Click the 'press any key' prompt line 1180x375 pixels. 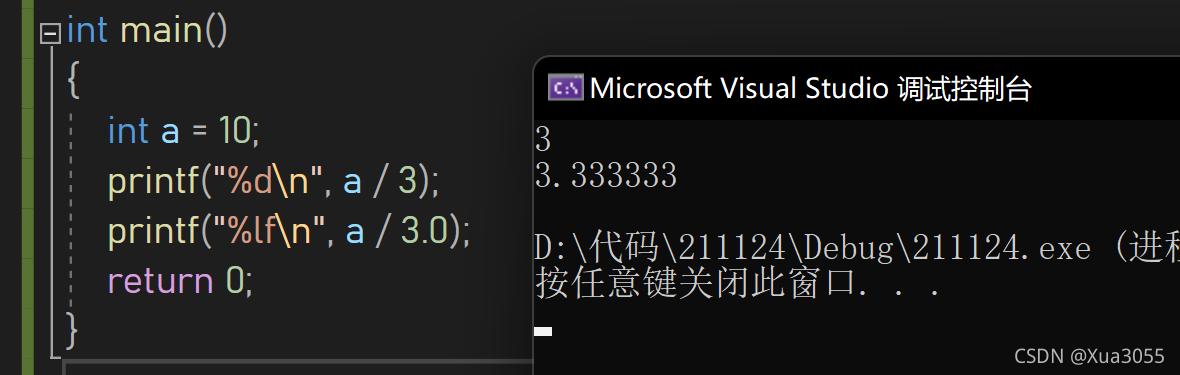[x=738, y=284]
